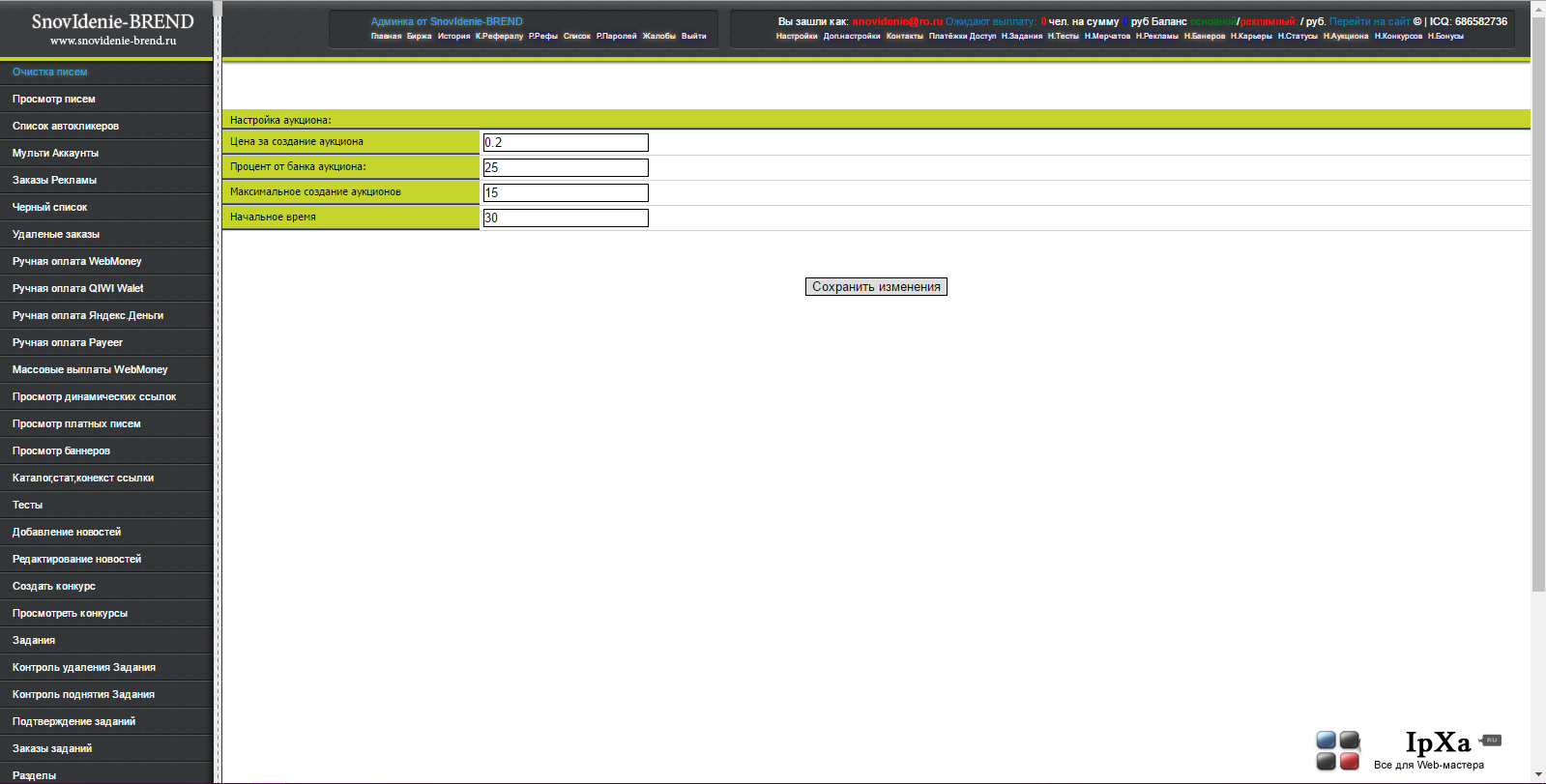Click Выйти to log out
This screenshot has height=784, width=1546.
click(693, 36)
